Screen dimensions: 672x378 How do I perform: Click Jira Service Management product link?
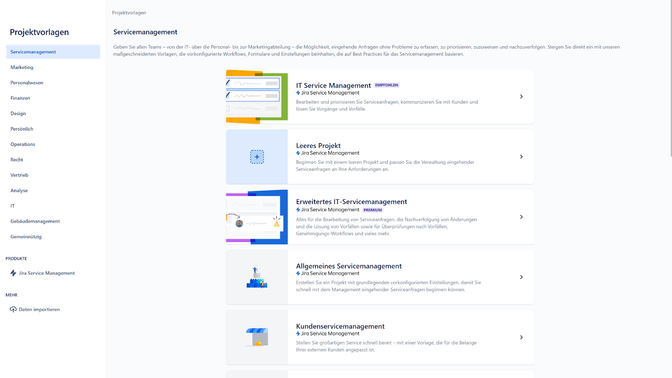point(47,273)
